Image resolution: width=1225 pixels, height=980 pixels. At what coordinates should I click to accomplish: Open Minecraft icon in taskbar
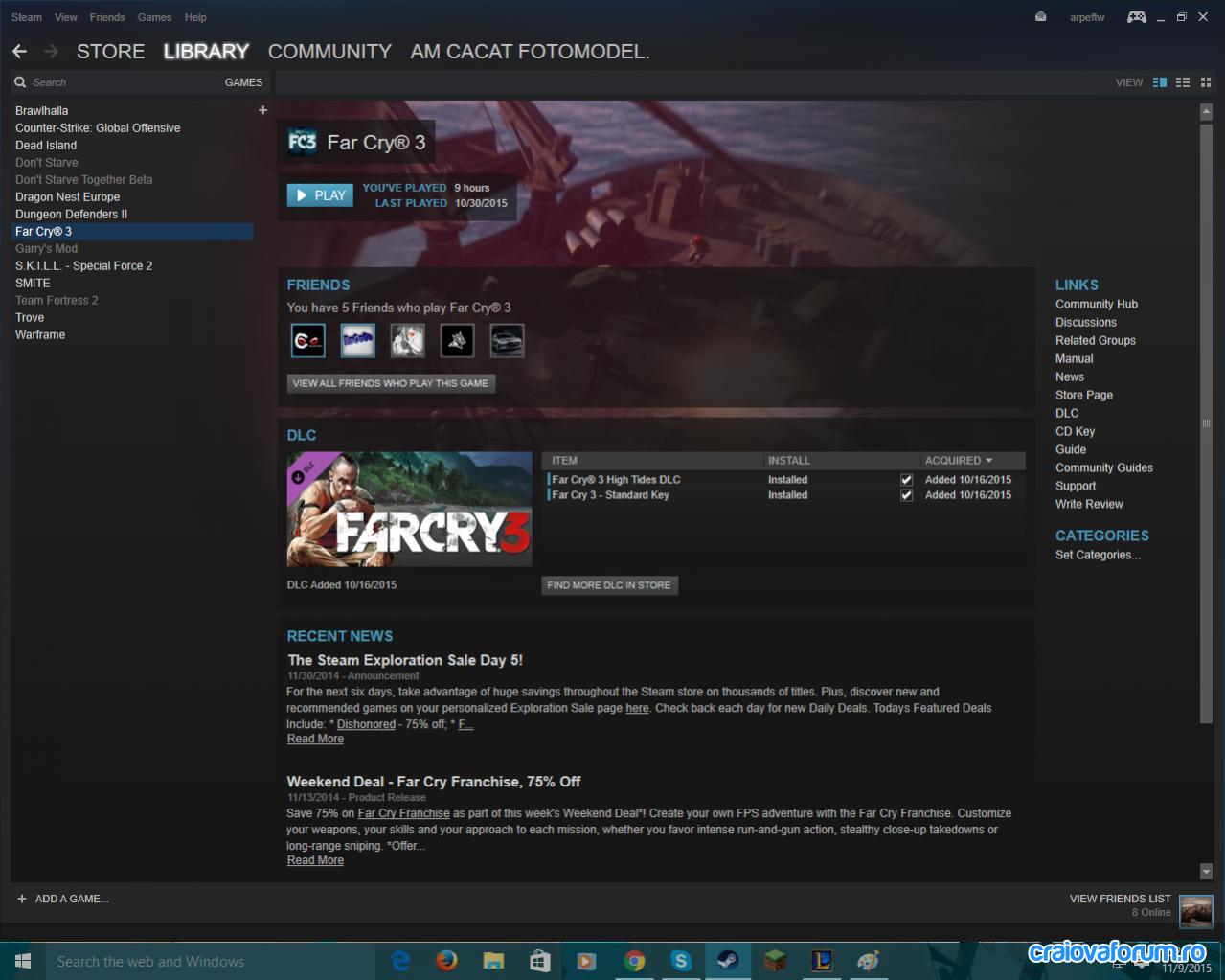tap(774, 961)
